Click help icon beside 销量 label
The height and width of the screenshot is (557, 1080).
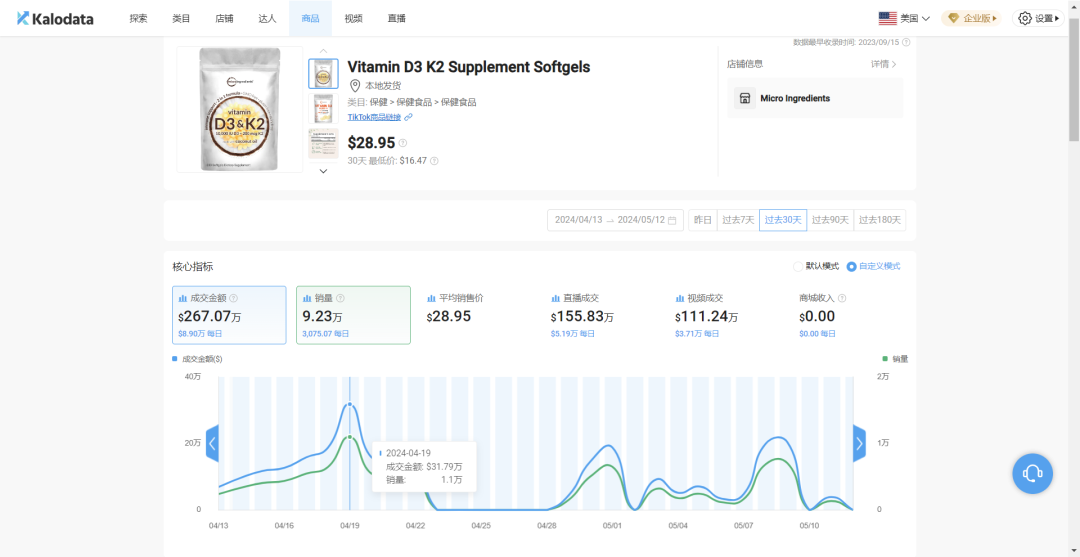point(341,298)
